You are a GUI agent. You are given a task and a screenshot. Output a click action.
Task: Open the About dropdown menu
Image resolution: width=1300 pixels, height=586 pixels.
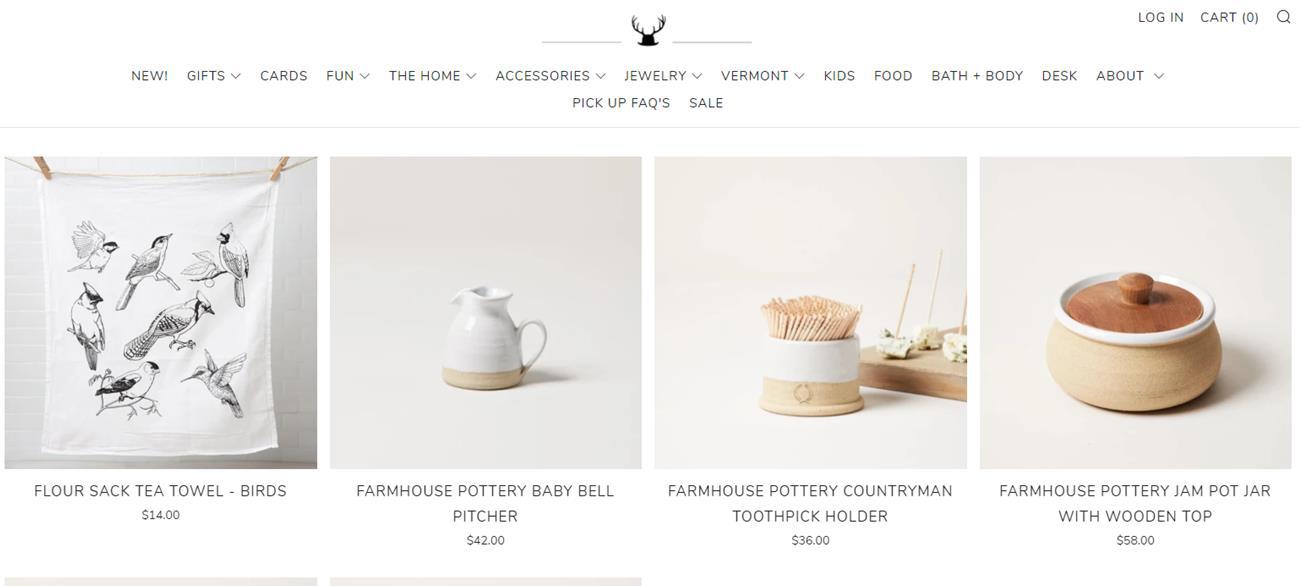click(x=1130, y=76)
